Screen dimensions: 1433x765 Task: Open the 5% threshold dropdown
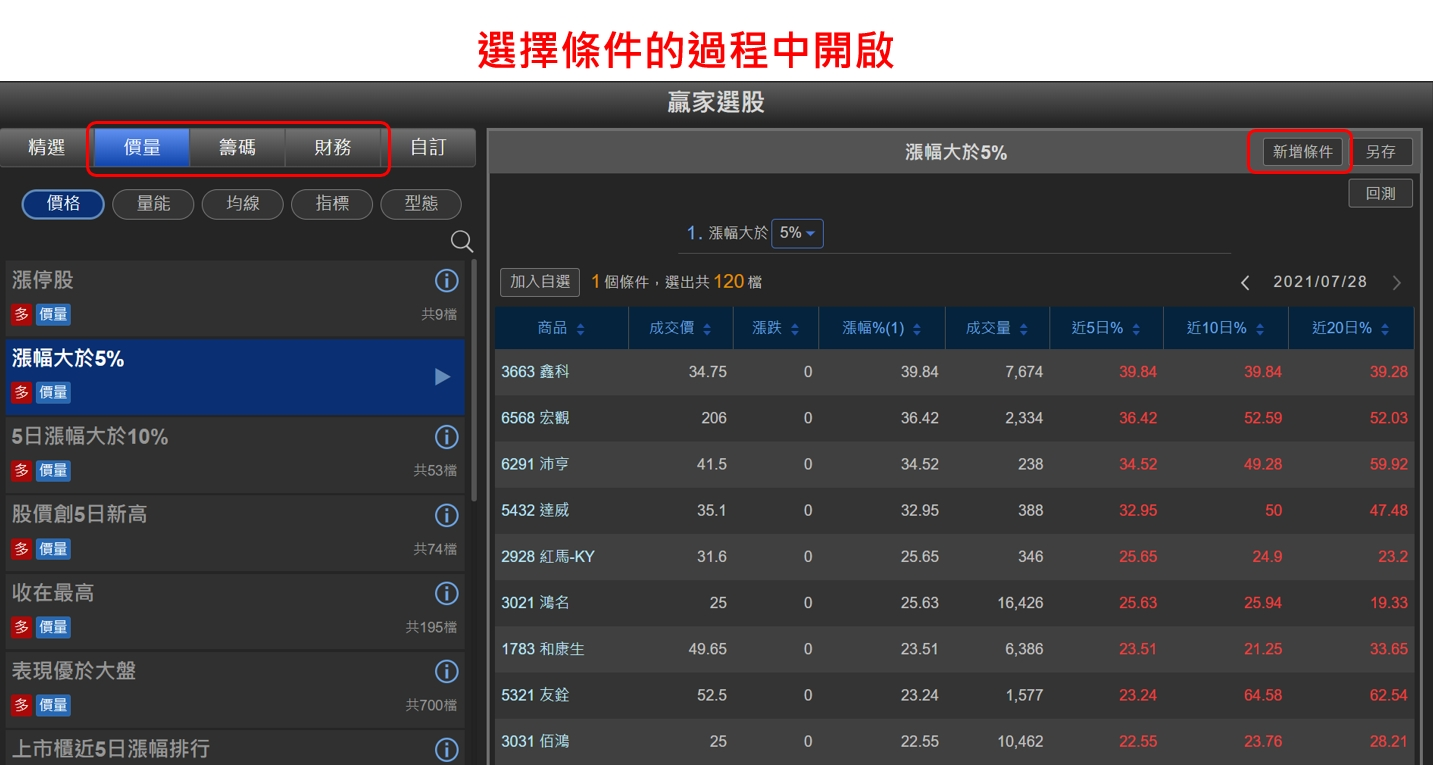click(797, 233)
